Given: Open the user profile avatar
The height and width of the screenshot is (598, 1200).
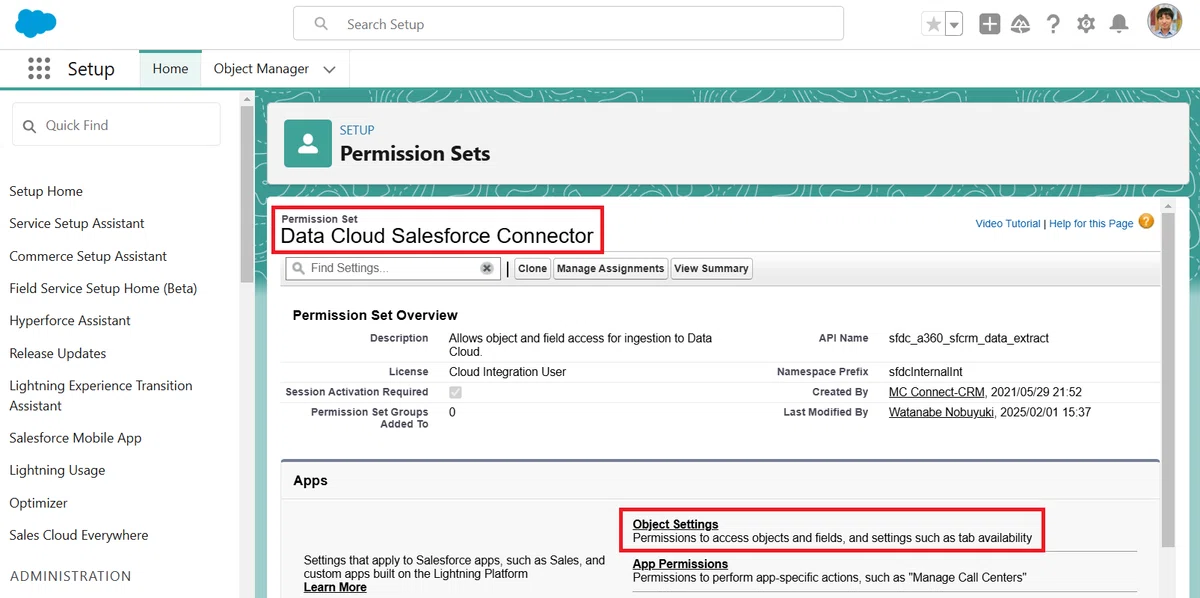Looking at the screenshot, I should (x=1165, y=23).
